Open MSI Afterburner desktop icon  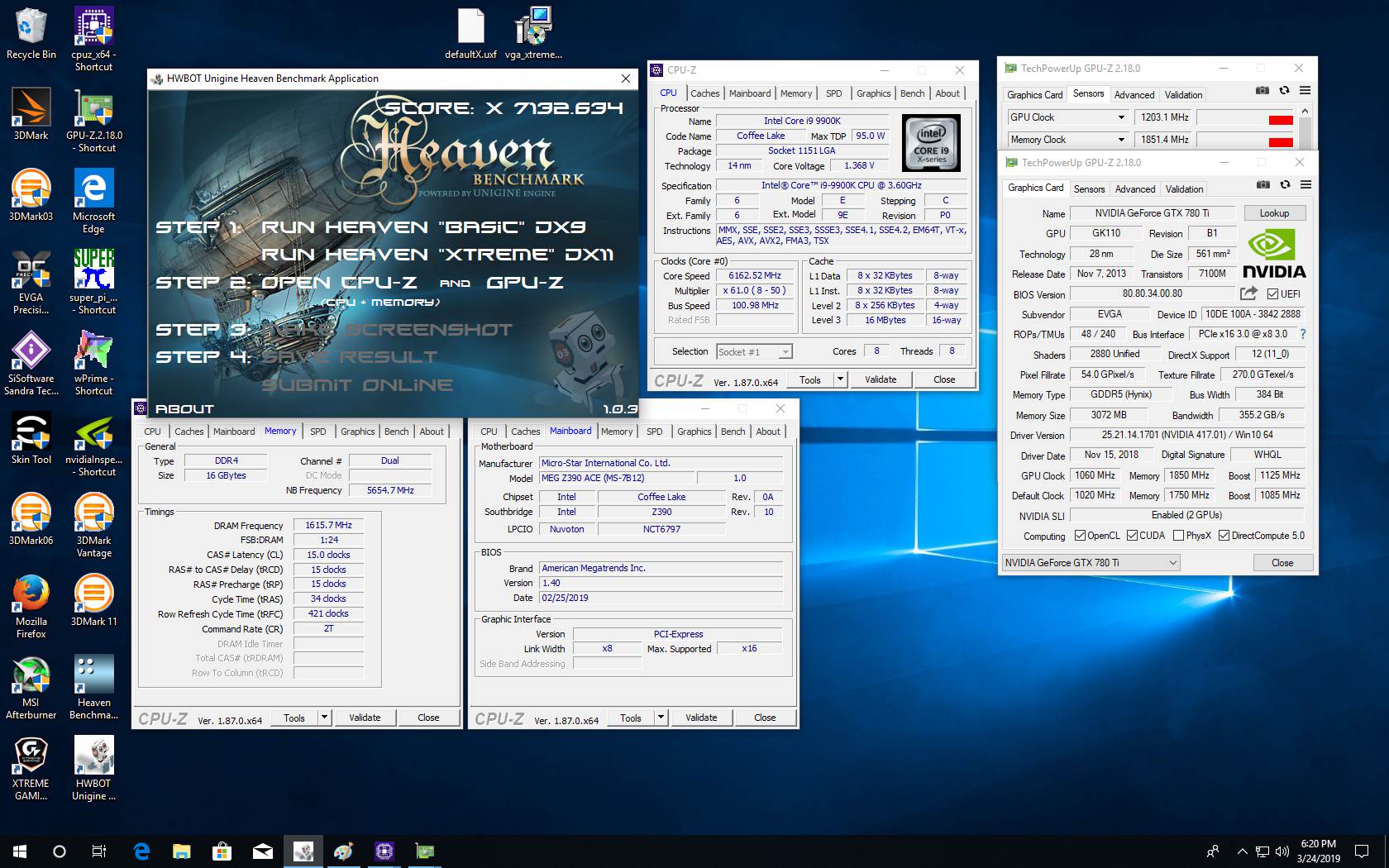point(31,687)
